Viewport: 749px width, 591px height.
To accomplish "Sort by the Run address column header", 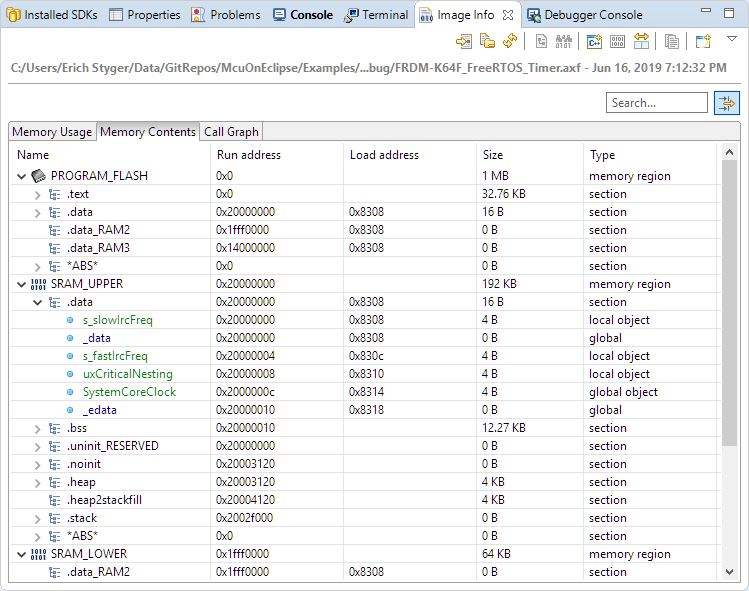I will (x=277, y=155).
